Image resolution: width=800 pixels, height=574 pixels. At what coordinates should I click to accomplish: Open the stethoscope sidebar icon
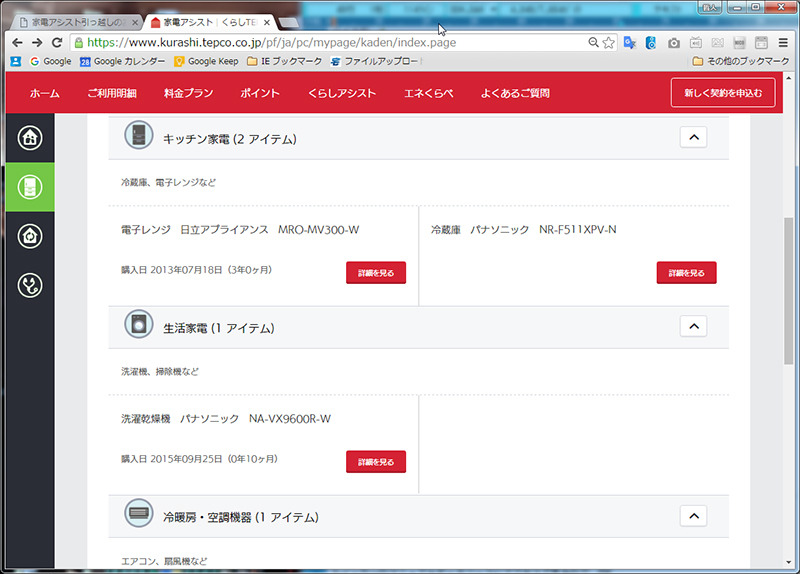click(x=30, y=285)
